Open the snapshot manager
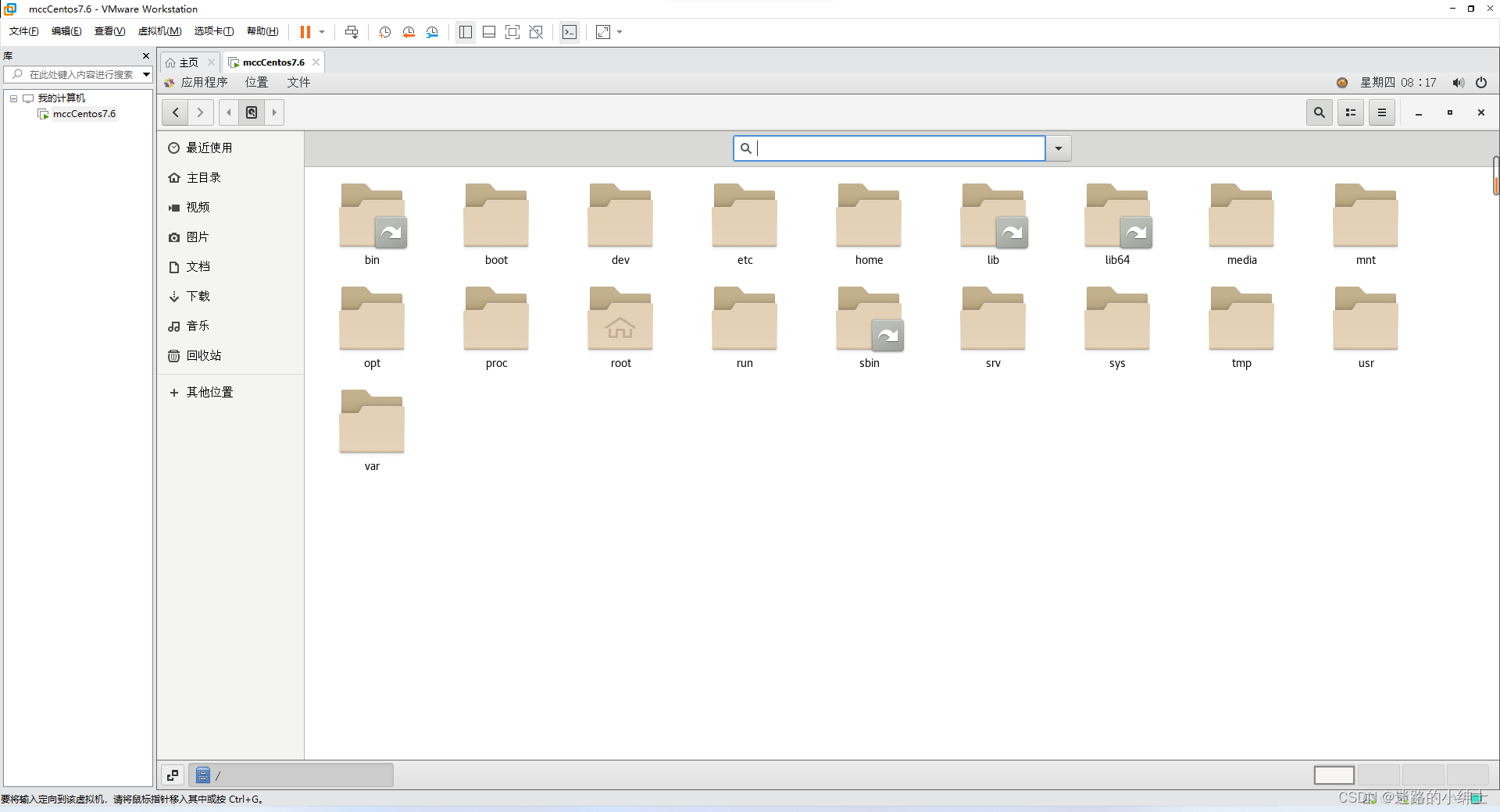 coord(432,32)
